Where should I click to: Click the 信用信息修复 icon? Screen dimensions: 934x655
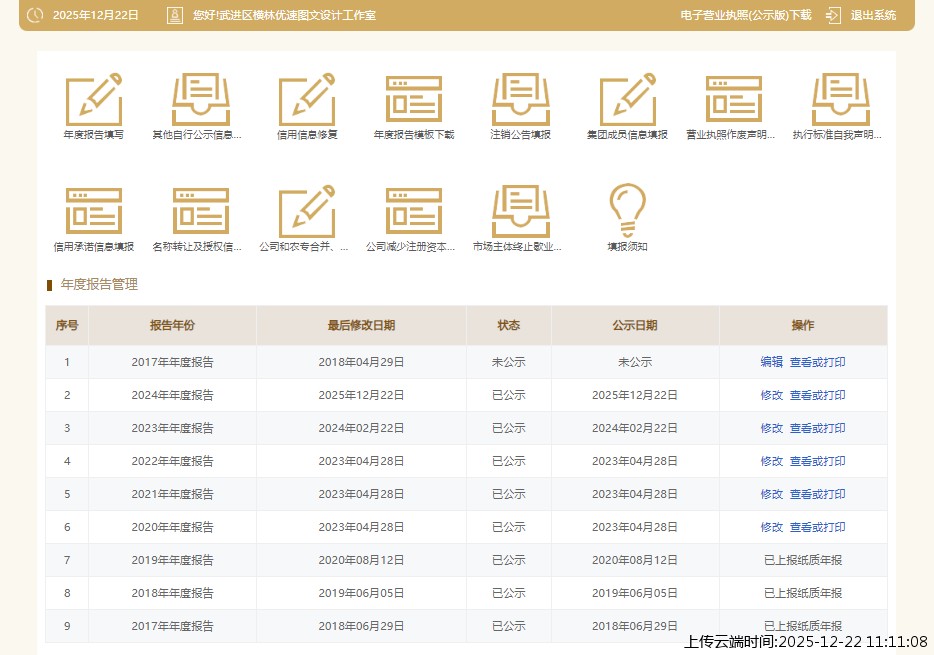pos(307,100)
